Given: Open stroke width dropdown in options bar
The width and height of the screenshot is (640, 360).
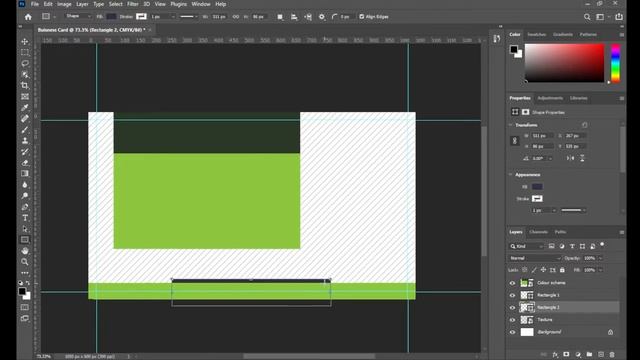Looking at the screenshot, I should (173, 17).
